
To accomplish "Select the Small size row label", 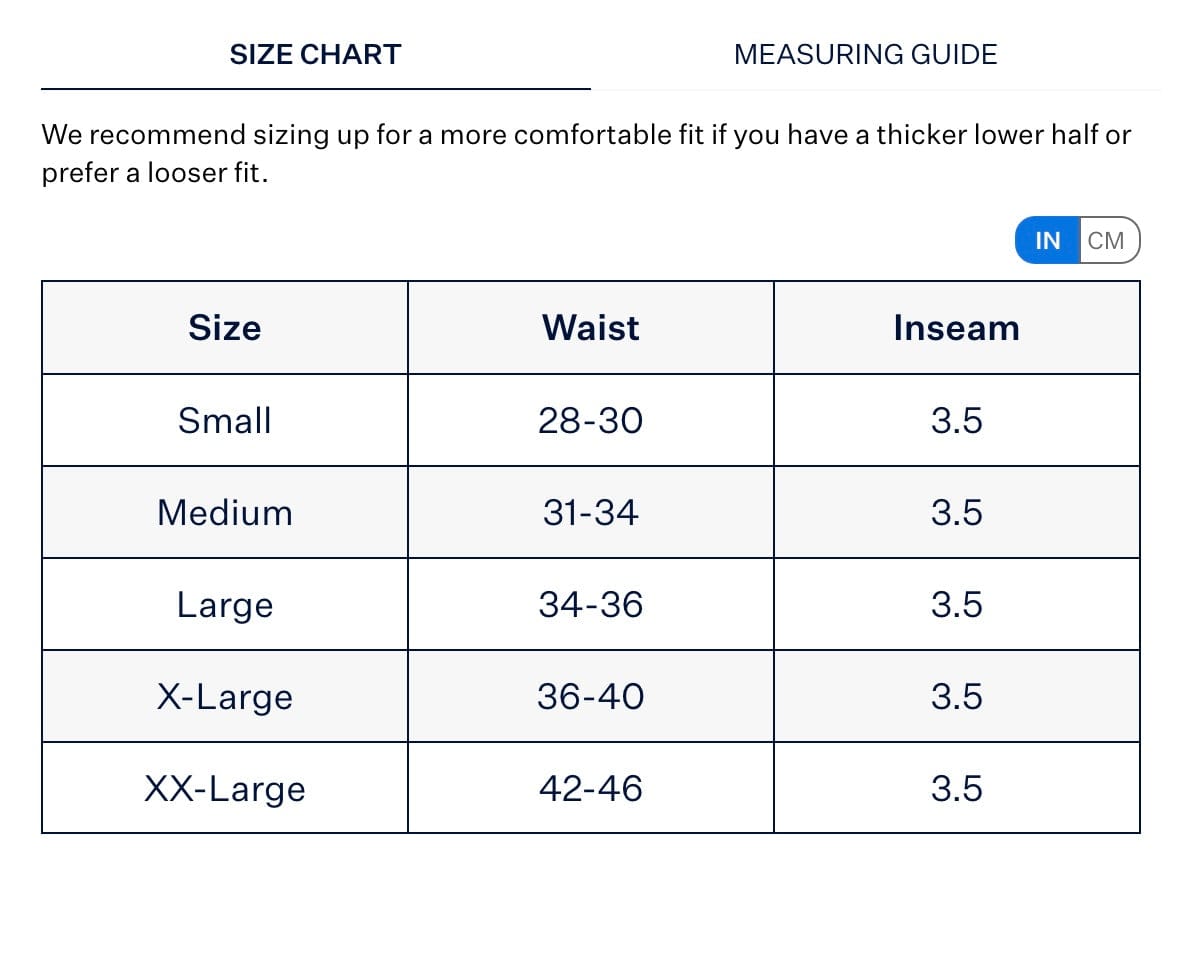I will tap(224, 421).
